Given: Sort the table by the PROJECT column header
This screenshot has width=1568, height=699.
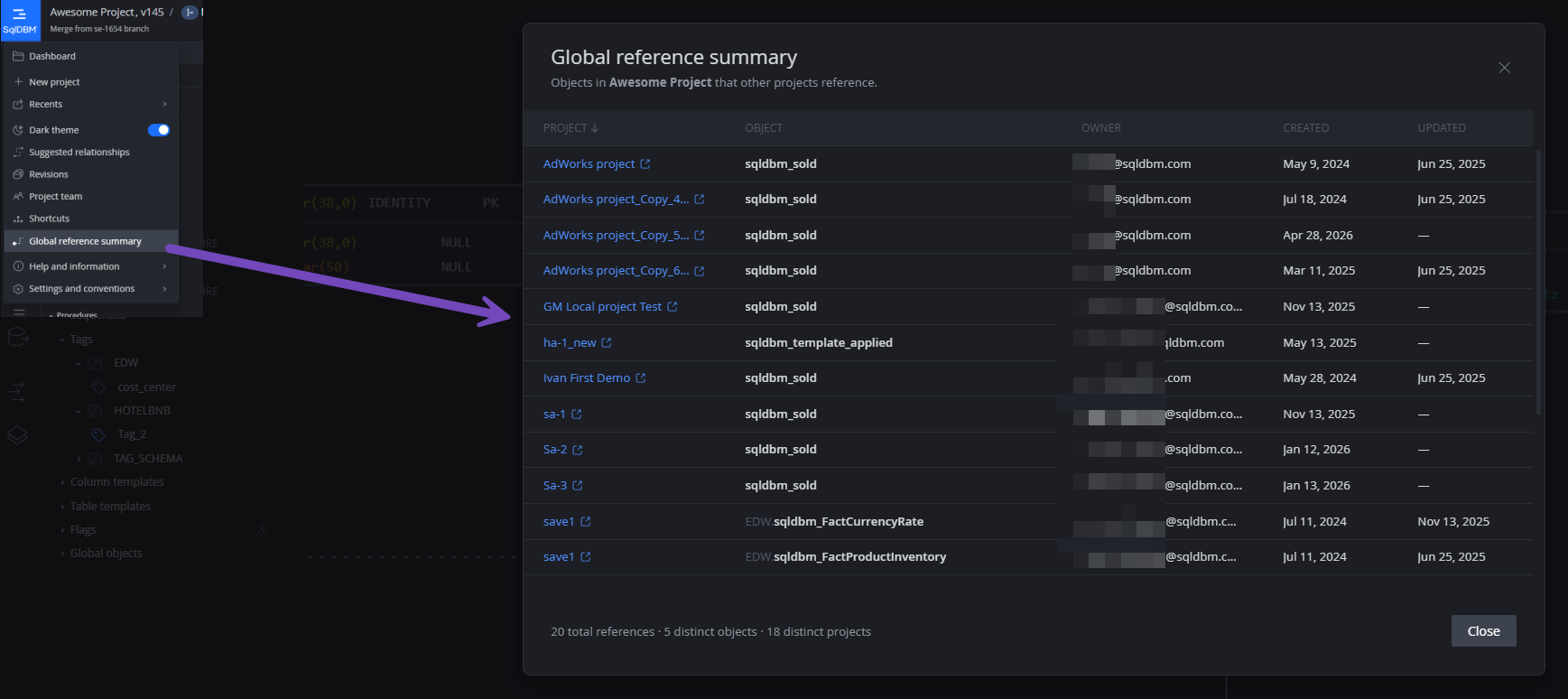Looking at the screenshot, I should click(571, 128).
